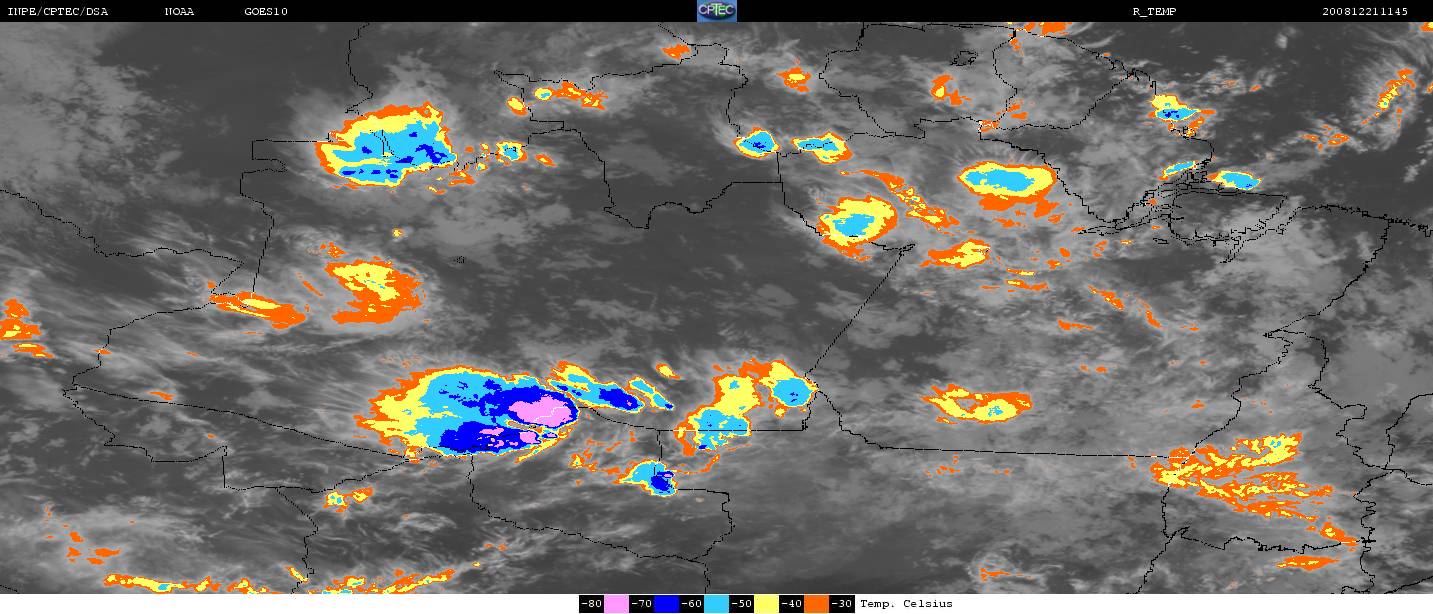Click the -80 legend label
Viewport: 1433px width, 614px height.
(592, 604)
